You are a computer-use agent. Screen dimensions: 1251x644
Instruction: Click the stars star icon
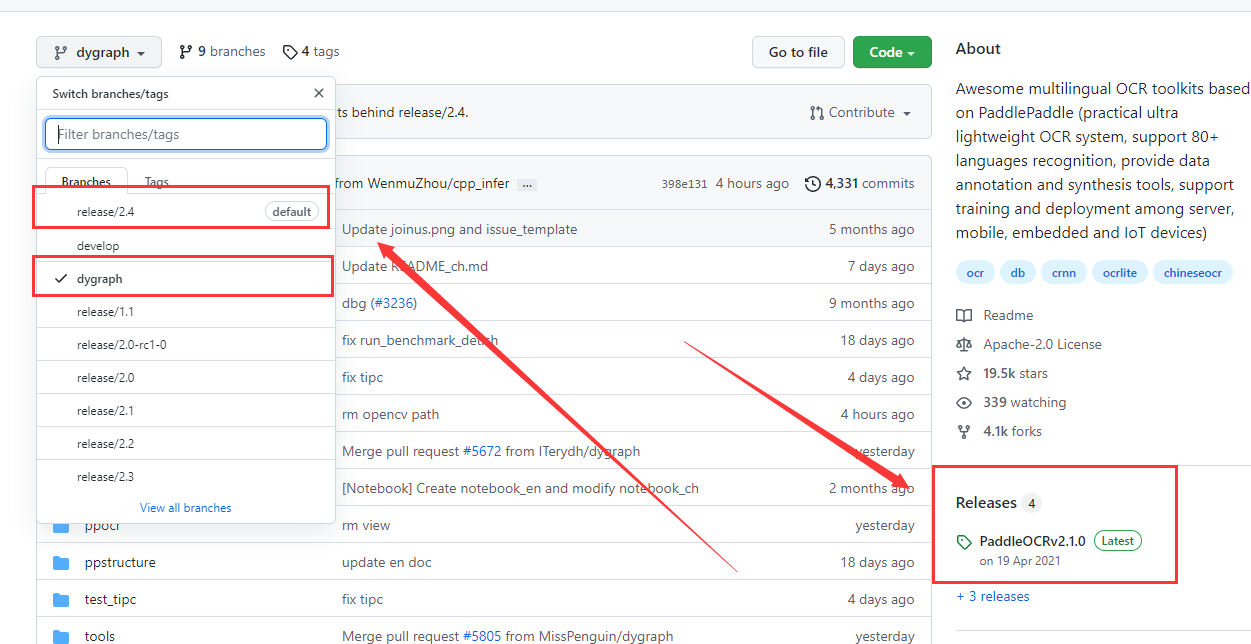tap(964, 373)
